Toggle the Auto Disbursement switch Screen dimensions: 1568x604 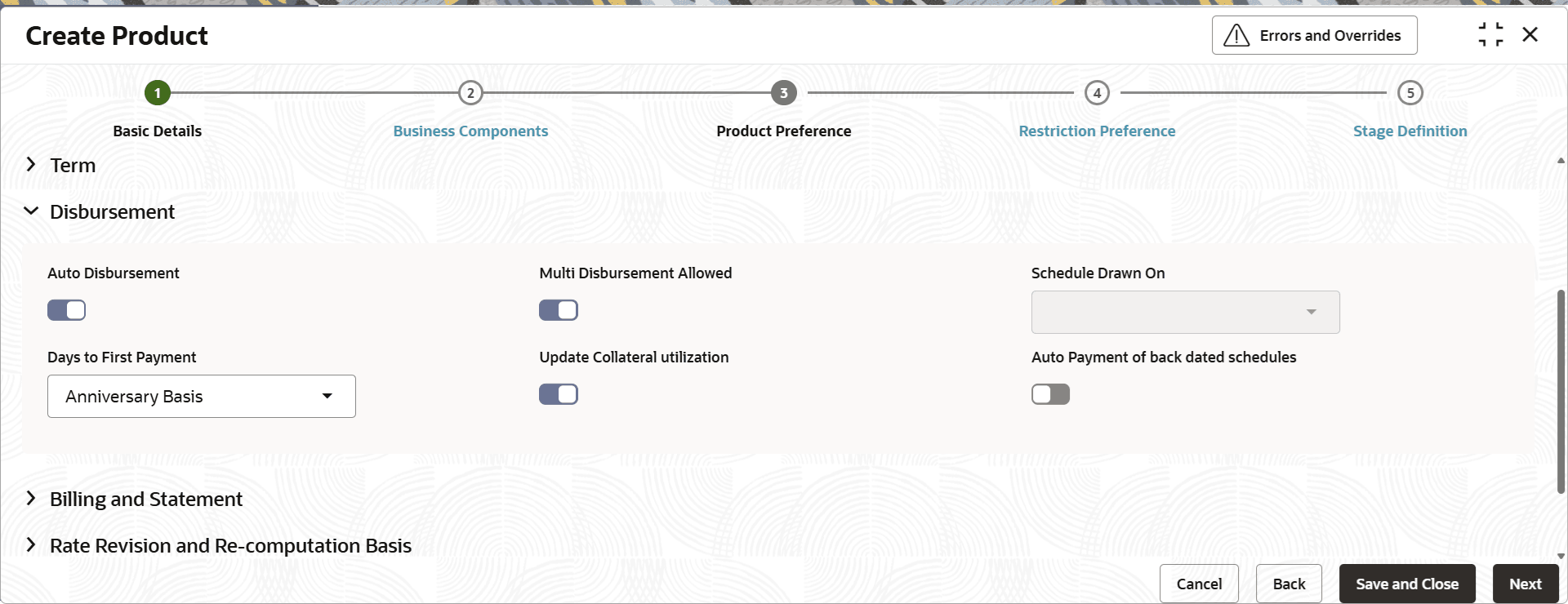coord(67,310)
